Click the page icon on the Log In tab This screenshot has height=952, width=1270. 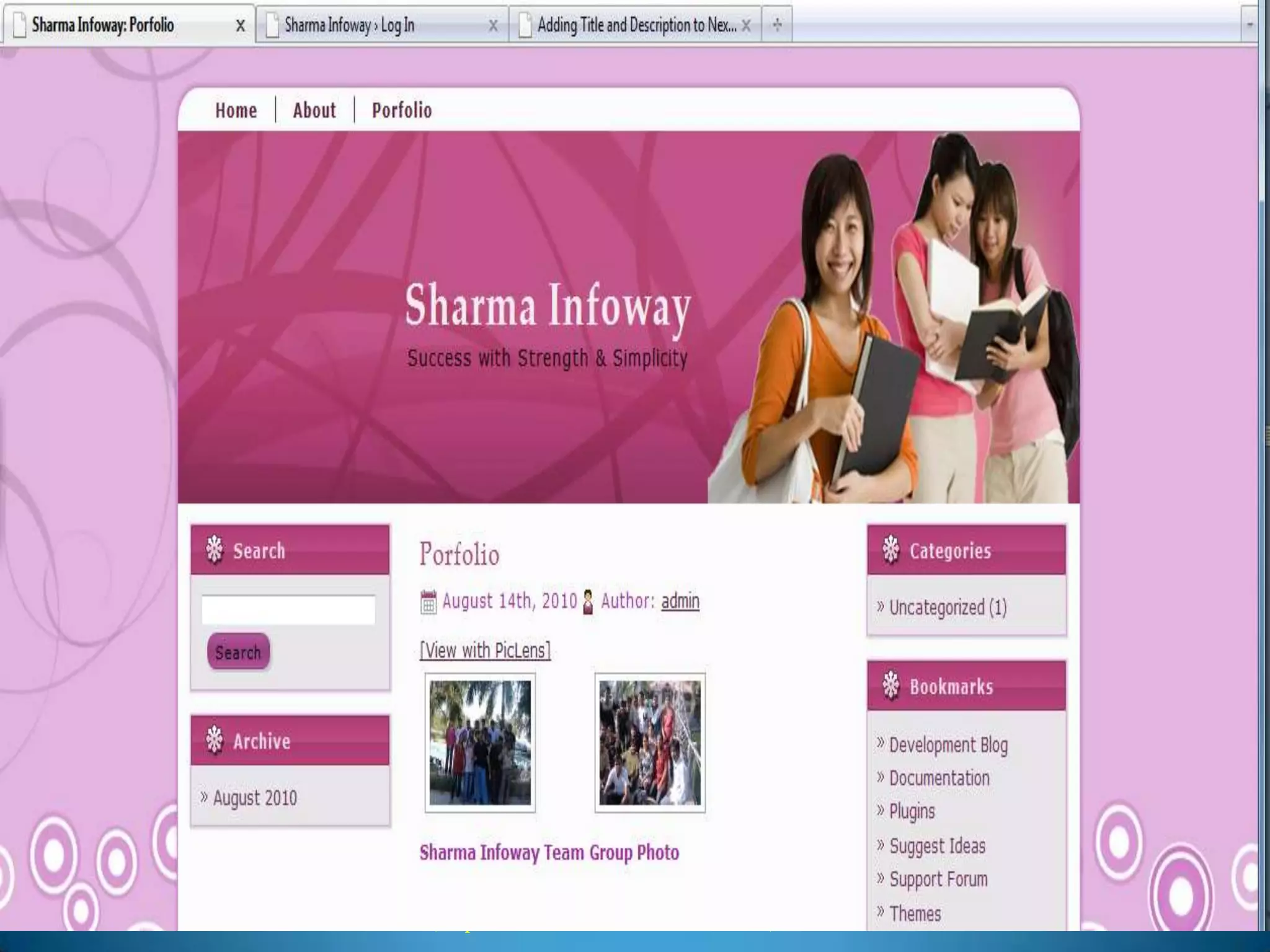click(x=272, y=25)
